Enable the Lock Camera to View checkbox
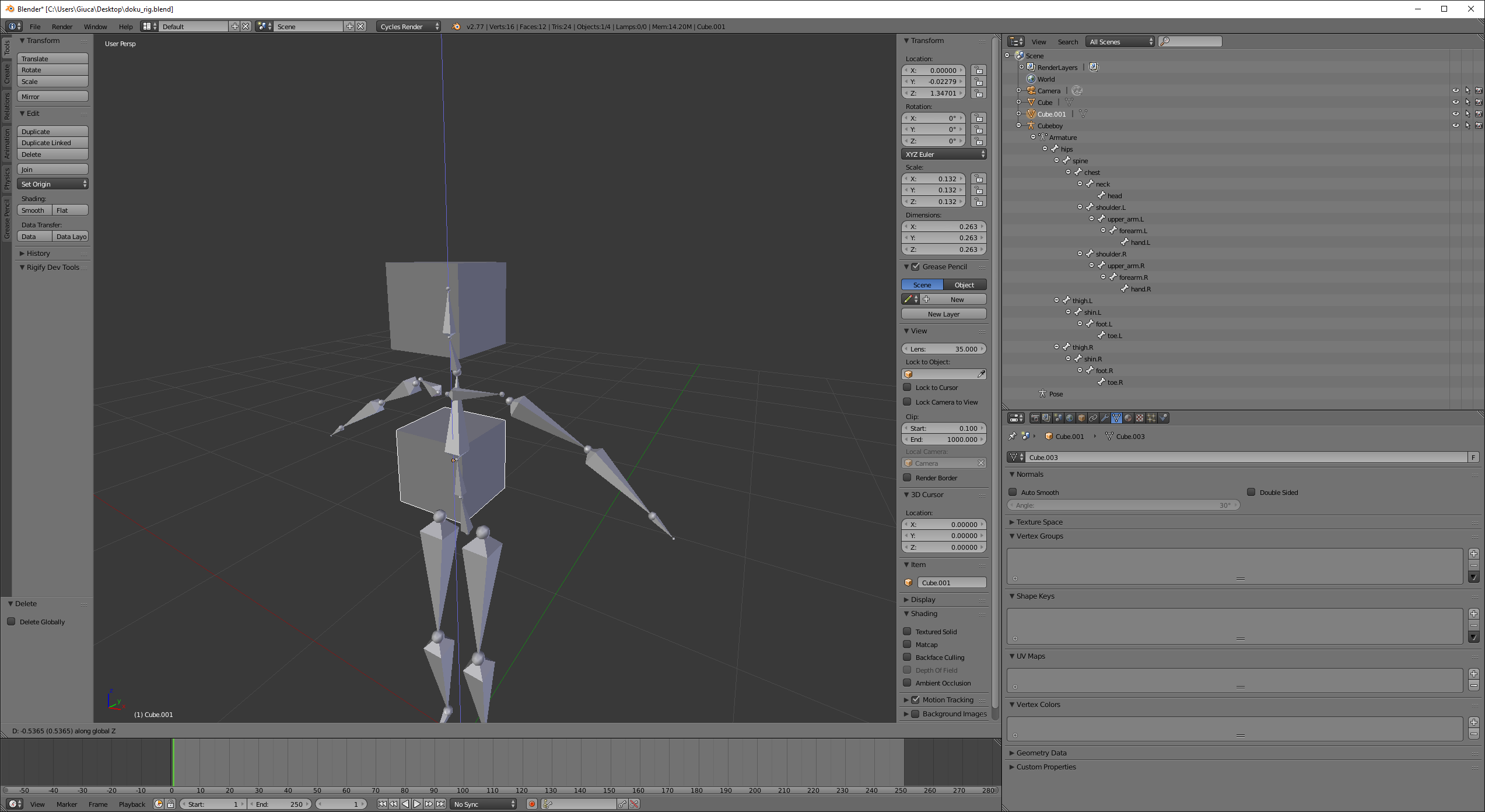The image size is (1485, 812). tap(907, 402)
